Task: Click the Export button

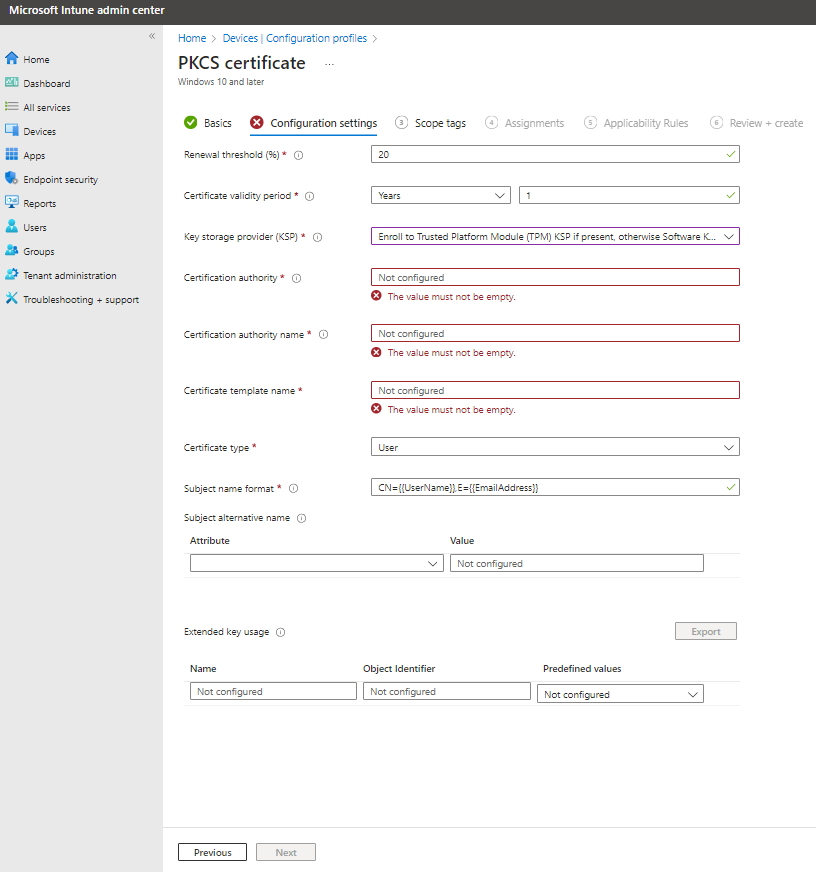Action: click(x=706, y=631)
